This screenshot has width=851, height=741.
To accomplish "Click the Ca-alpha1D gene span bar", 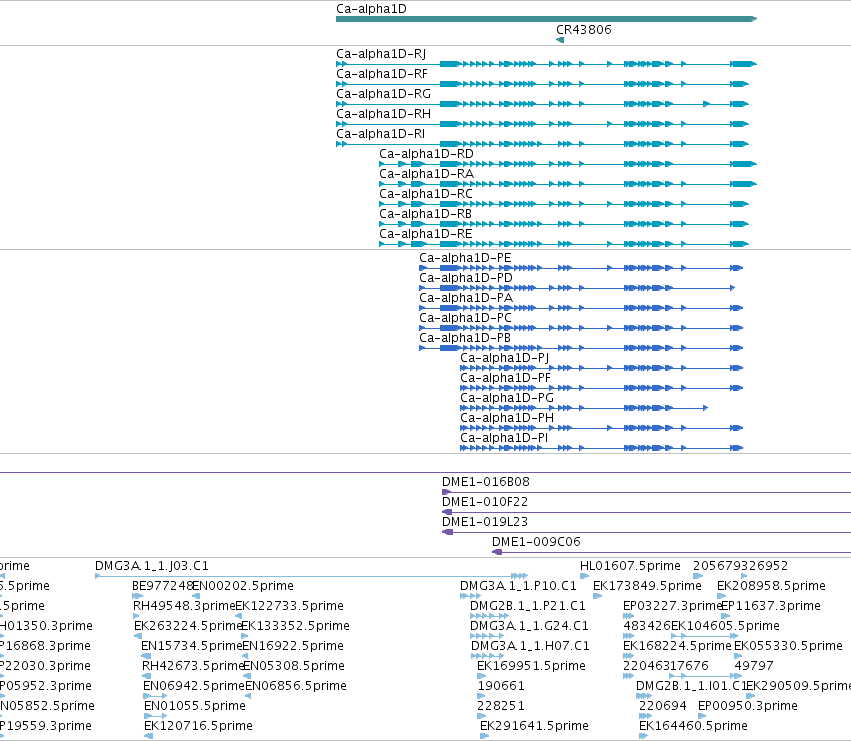I will point(547,19).
